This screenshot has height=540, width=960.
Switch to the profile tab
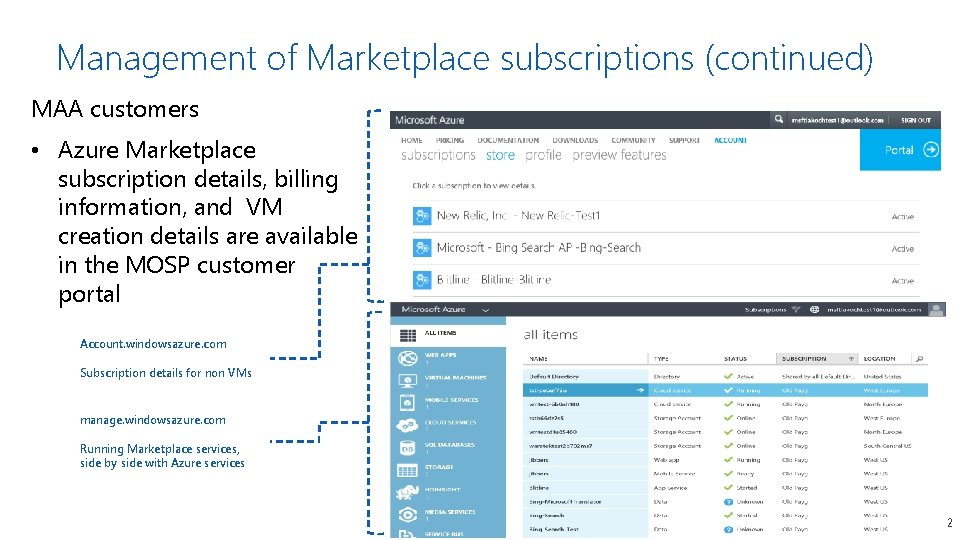pos(543,155)
